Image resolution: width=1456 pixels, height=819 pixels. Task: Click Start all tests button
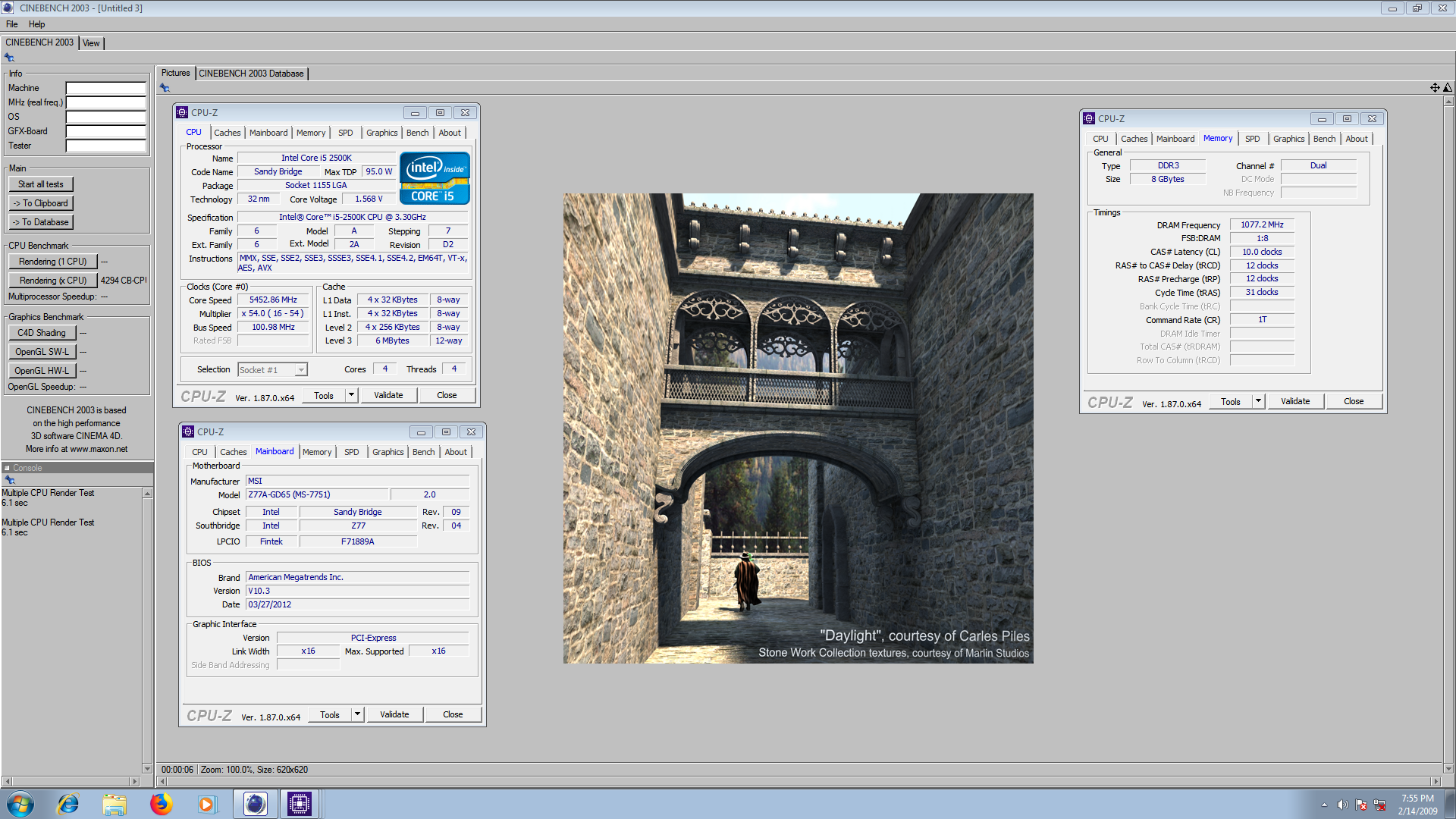pos(41,184)
